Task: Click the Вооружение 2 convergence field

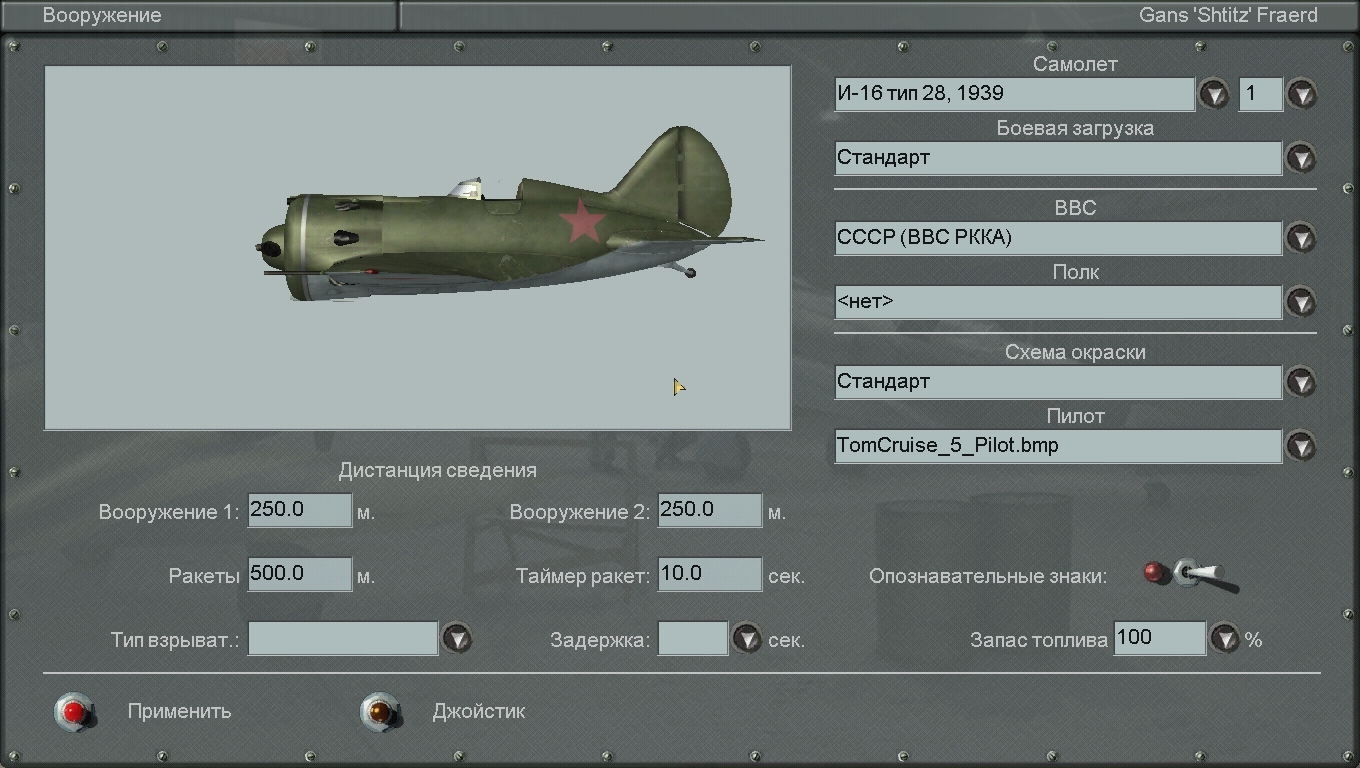Action: (x=709, y=510)
